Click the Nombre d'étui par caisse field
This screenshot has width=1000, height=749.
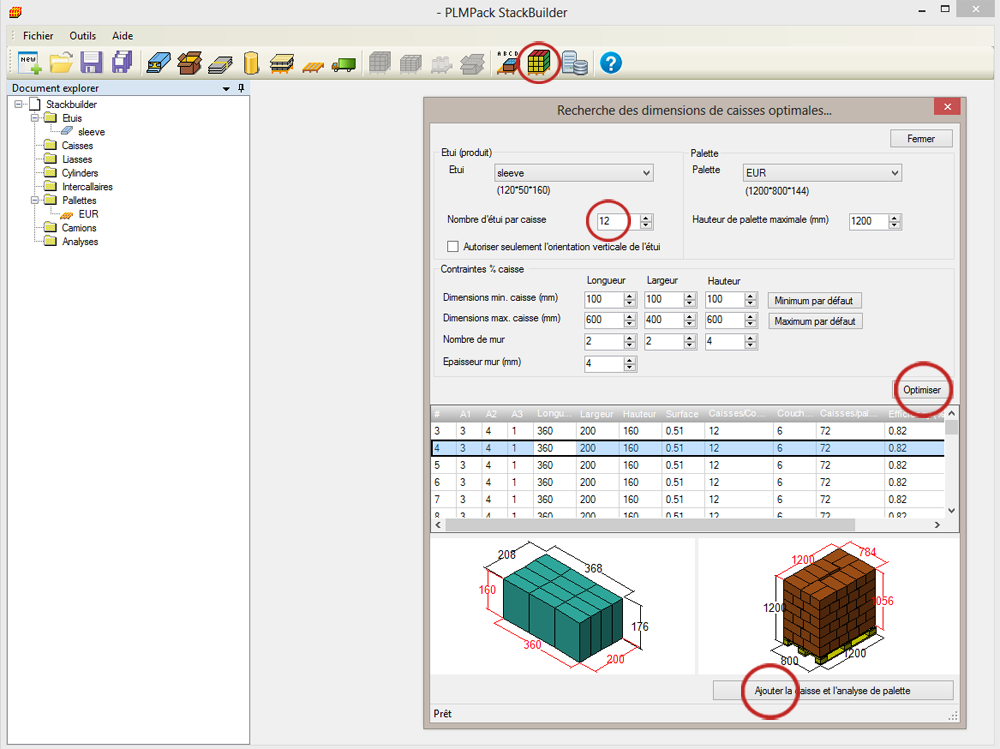click(x=618, y=221)
